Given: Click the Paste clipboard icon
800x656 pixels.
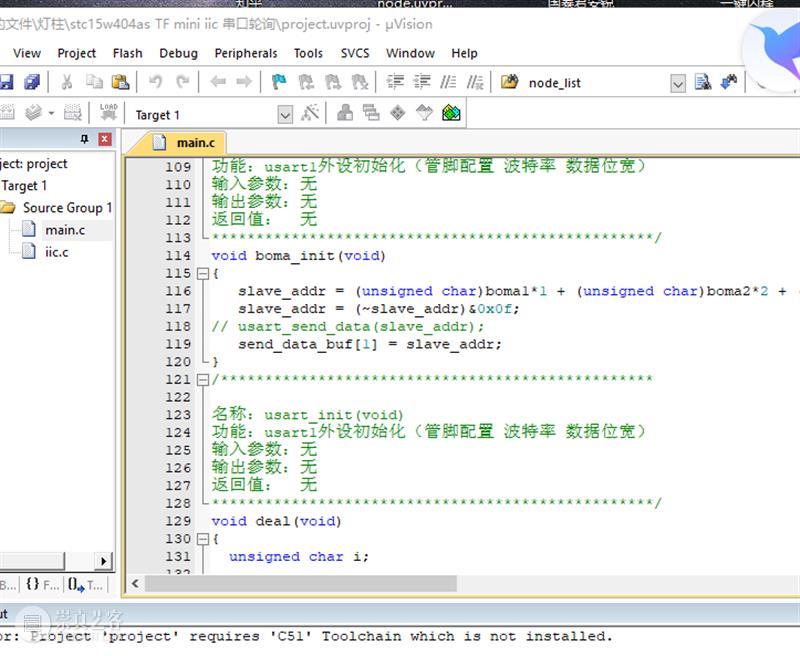Looking at the screenshot, I should tap(120, 82).
